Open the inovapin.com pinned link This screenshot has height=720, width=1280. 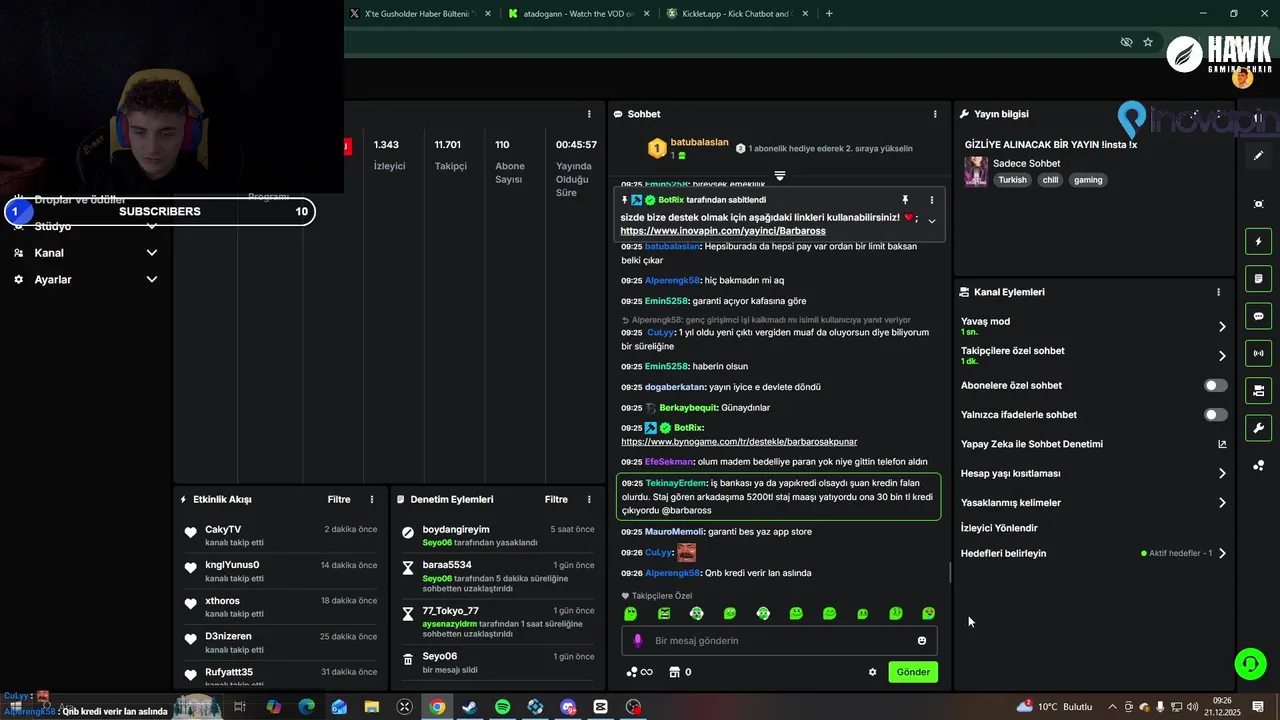click(x=723, y=231)
